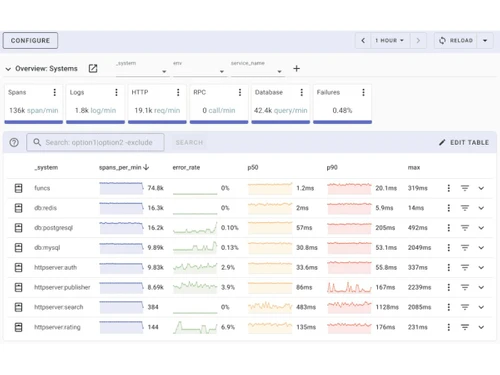Click the httpserver:rating p90 sparkline chart
Viewport: 500px width, 375px height.
349,327
